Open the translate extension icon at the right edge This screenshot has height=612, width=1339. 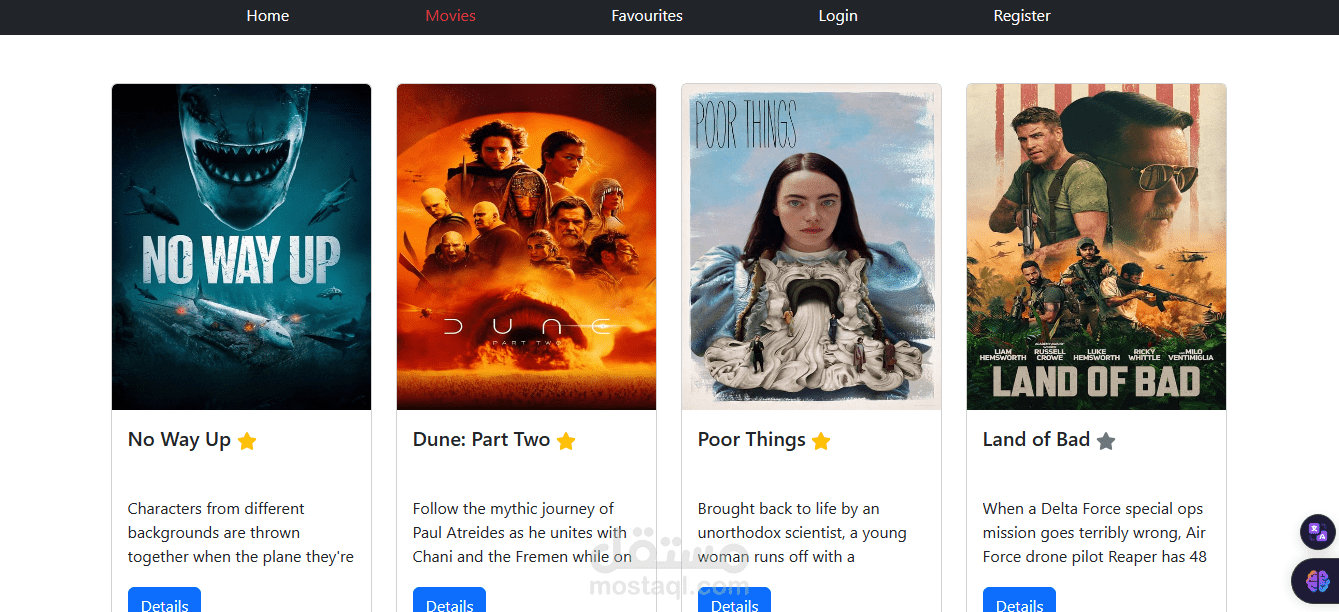coord(1317,532)
